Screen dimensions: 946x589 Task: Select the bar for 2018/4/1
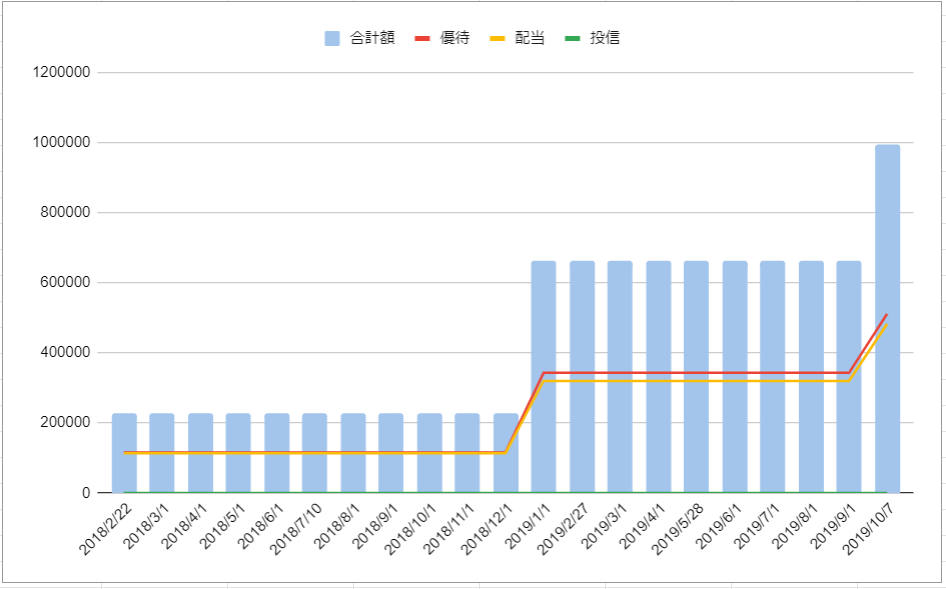200,453
